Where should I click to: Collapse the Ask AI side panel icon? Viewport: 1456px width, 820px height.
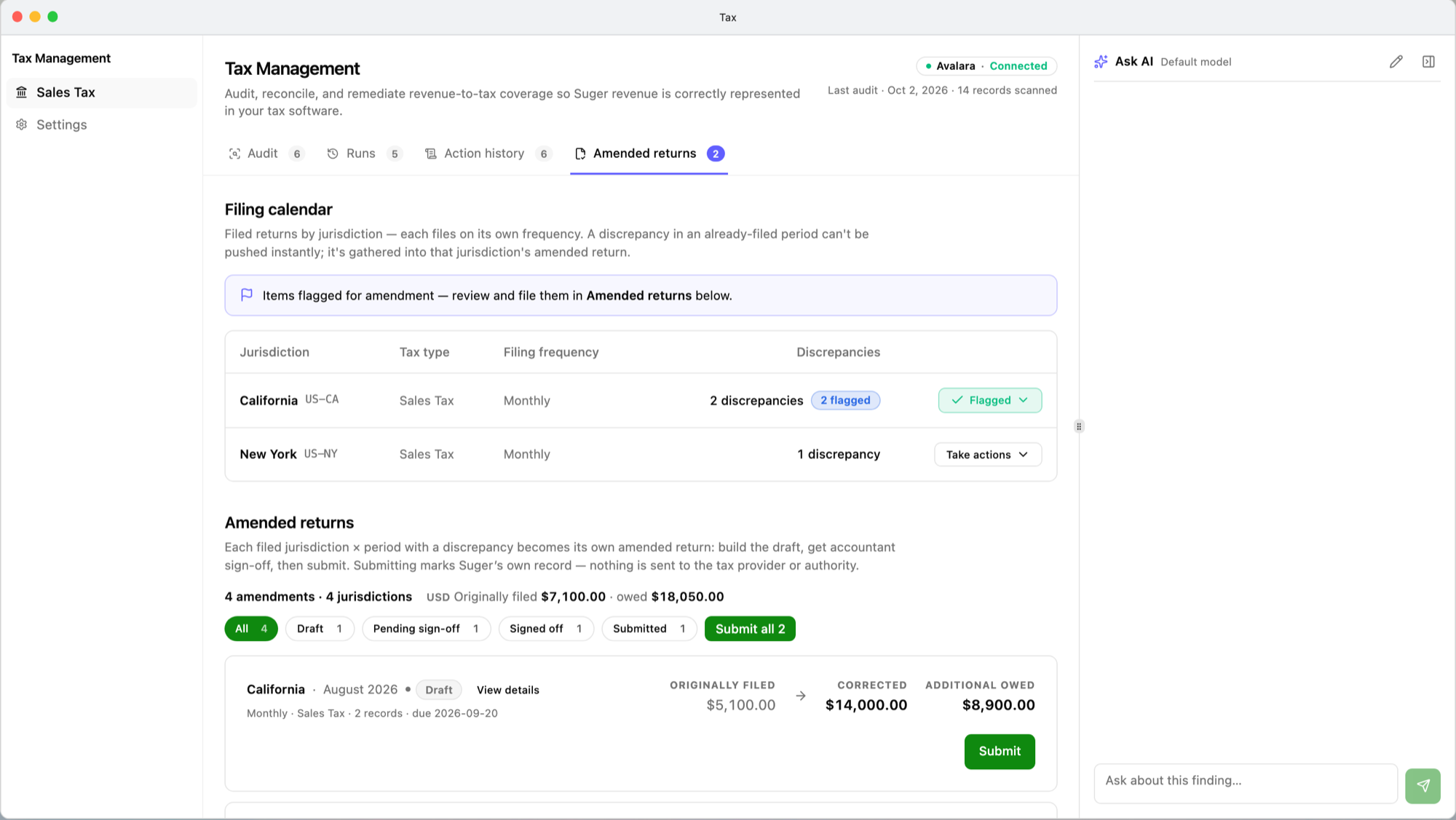pyautogui.click(x=1428, y=62)
